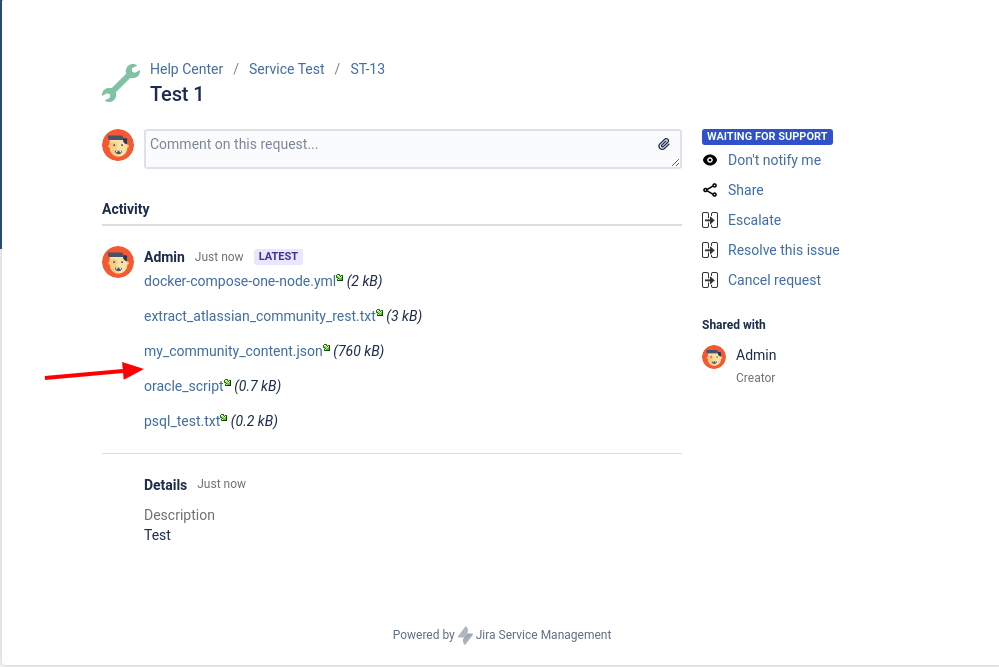Click the Creator label

tap(755, 378)
